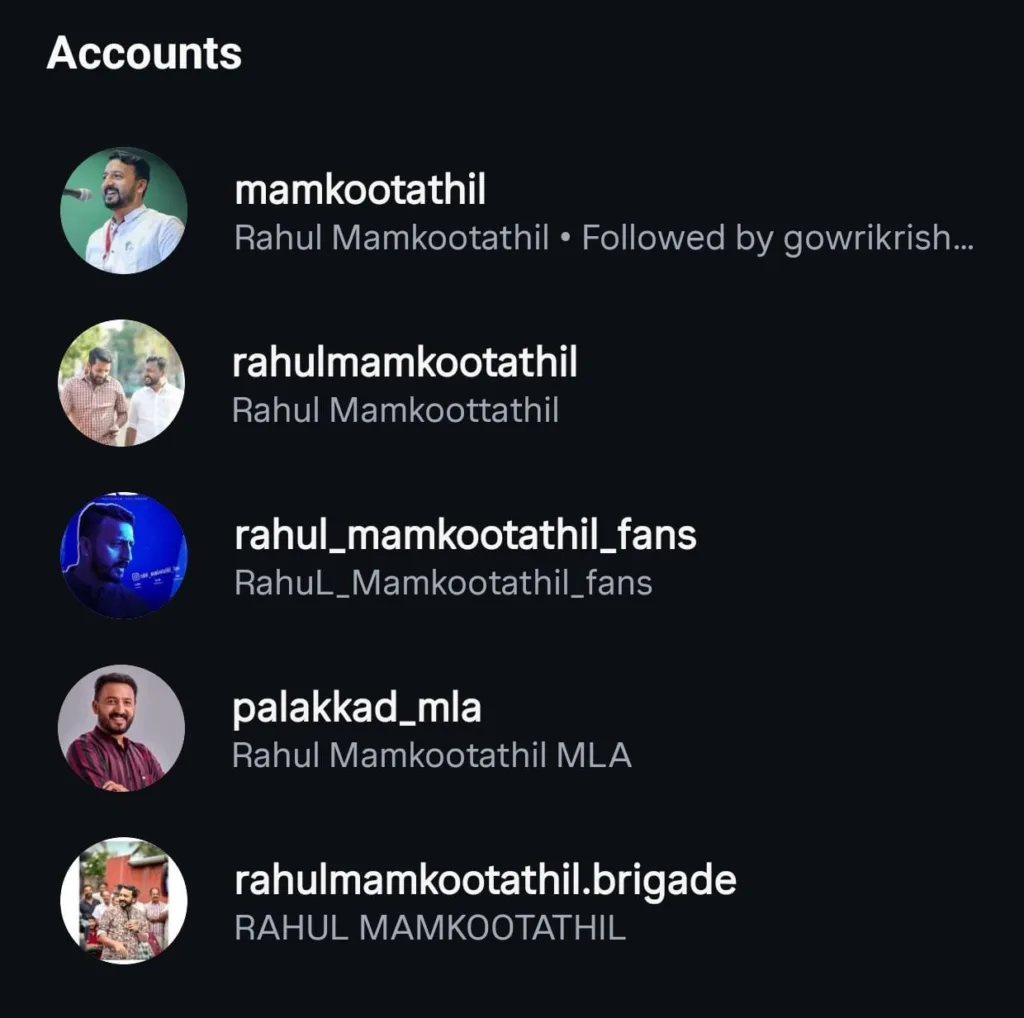Click the 'RahuL_Mamkootathil_fans' display name subtitle
This screenshot has height=1018, width=1024.
point(443,582)
